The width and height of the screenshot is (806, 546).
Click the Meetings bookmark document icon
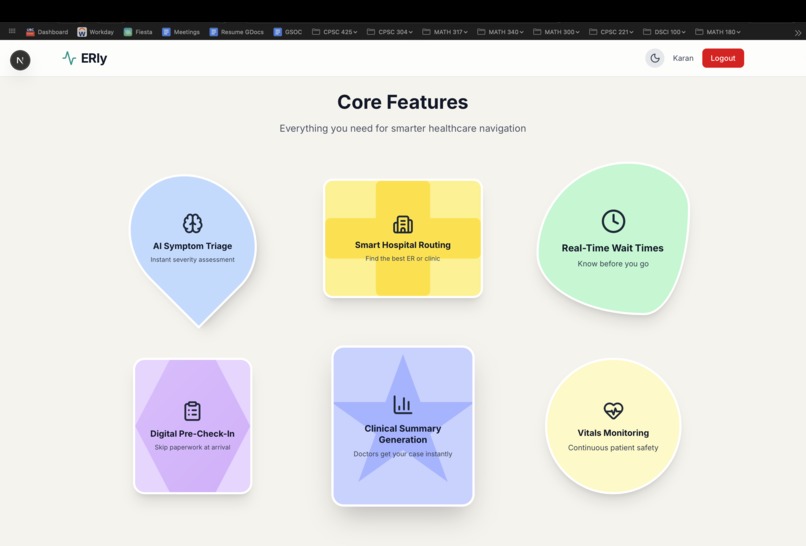click(x=166, y=32)
